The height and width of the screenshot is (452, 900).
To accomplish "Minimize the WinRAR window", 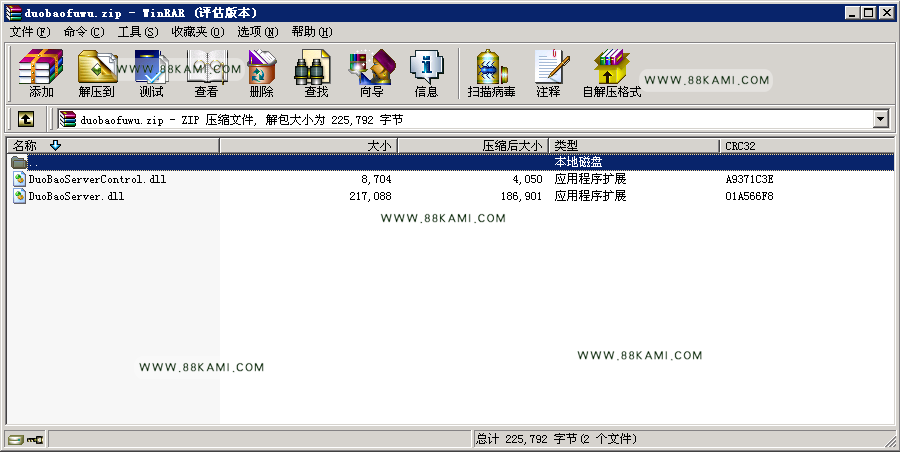I will pos(852,13).
